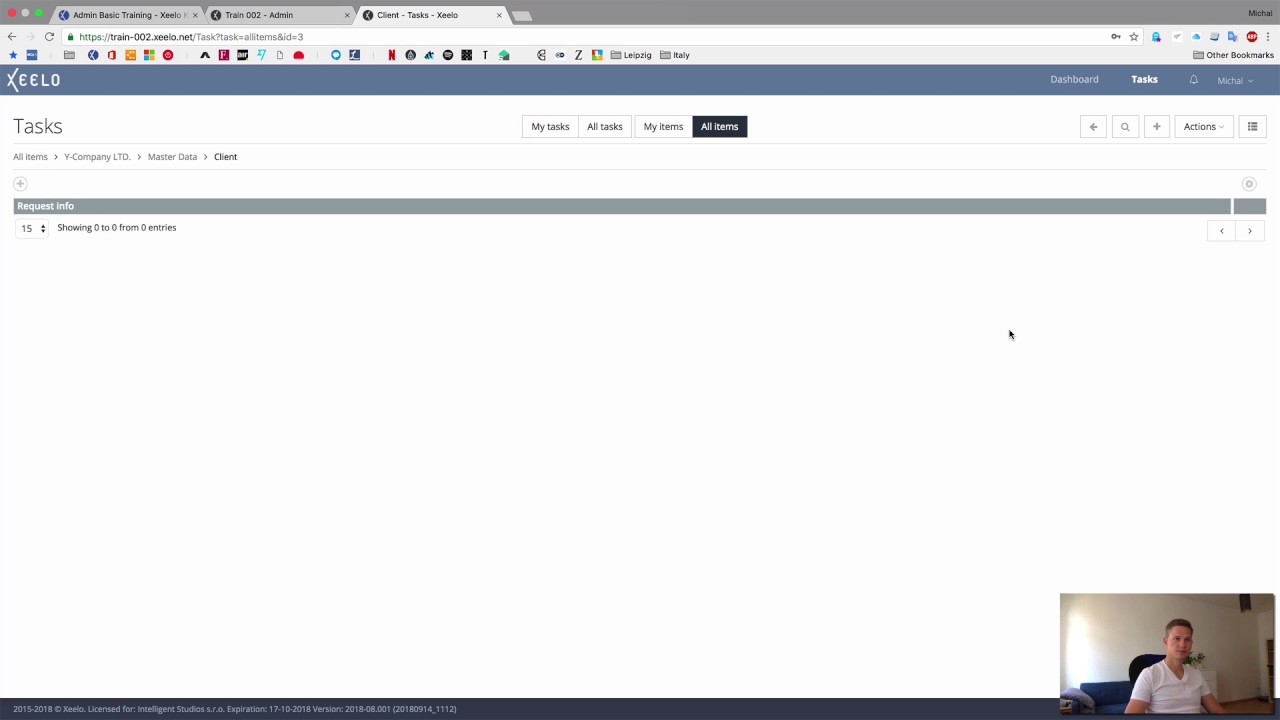This screenshot has height=720, width=1280.
Task: Click the browser back arrow
Action: [x=12, y=37]
